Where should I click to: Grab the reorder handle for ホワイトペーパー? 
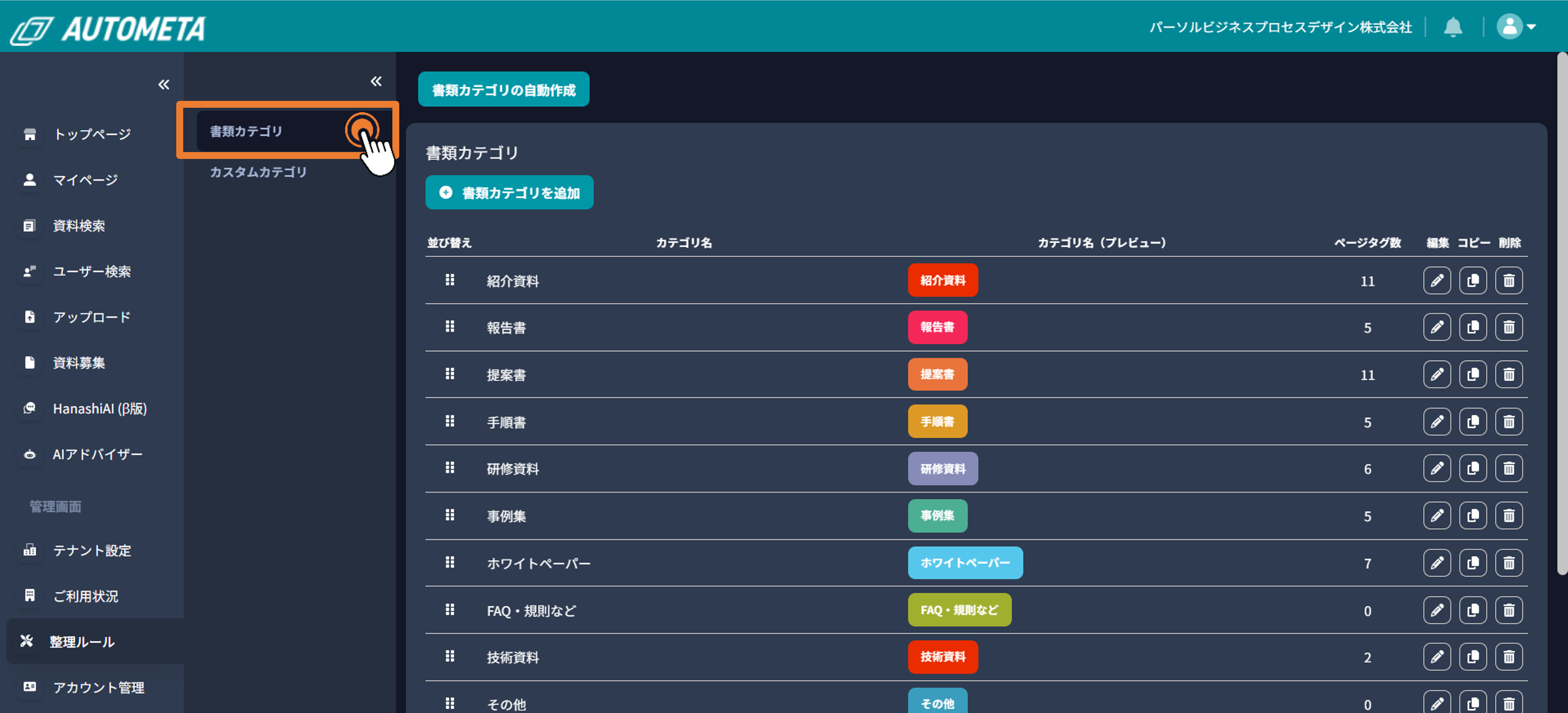click(x=450, y=562)
